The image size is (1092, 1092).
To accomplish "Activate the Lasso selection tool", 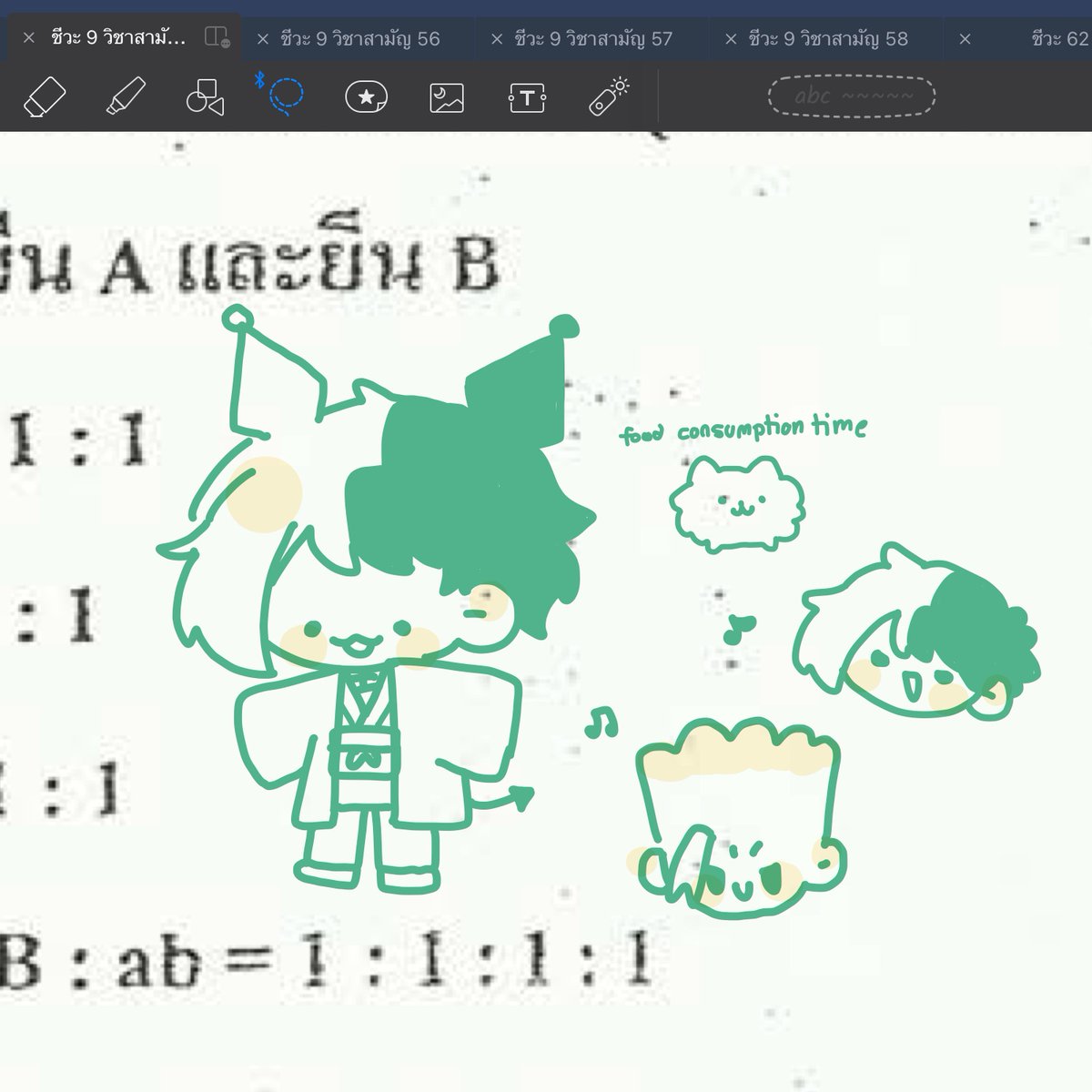I will 286,96.
